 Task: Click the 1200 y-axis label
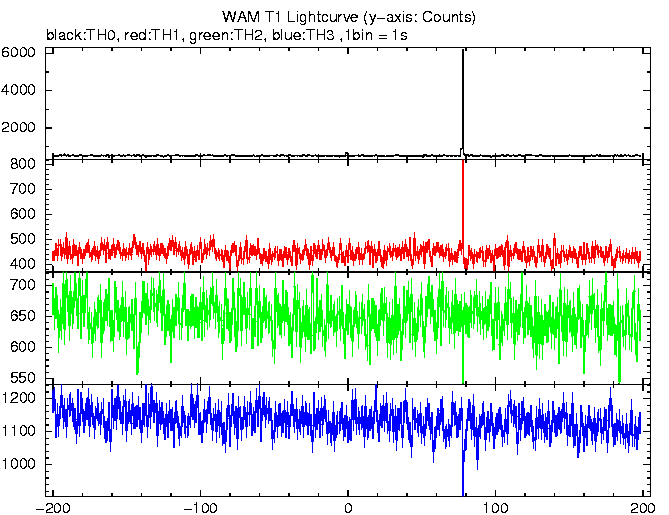[x=18, y=398]
